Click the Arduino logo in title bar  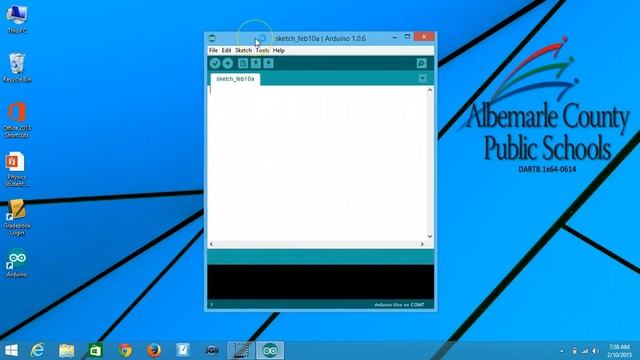212,38
